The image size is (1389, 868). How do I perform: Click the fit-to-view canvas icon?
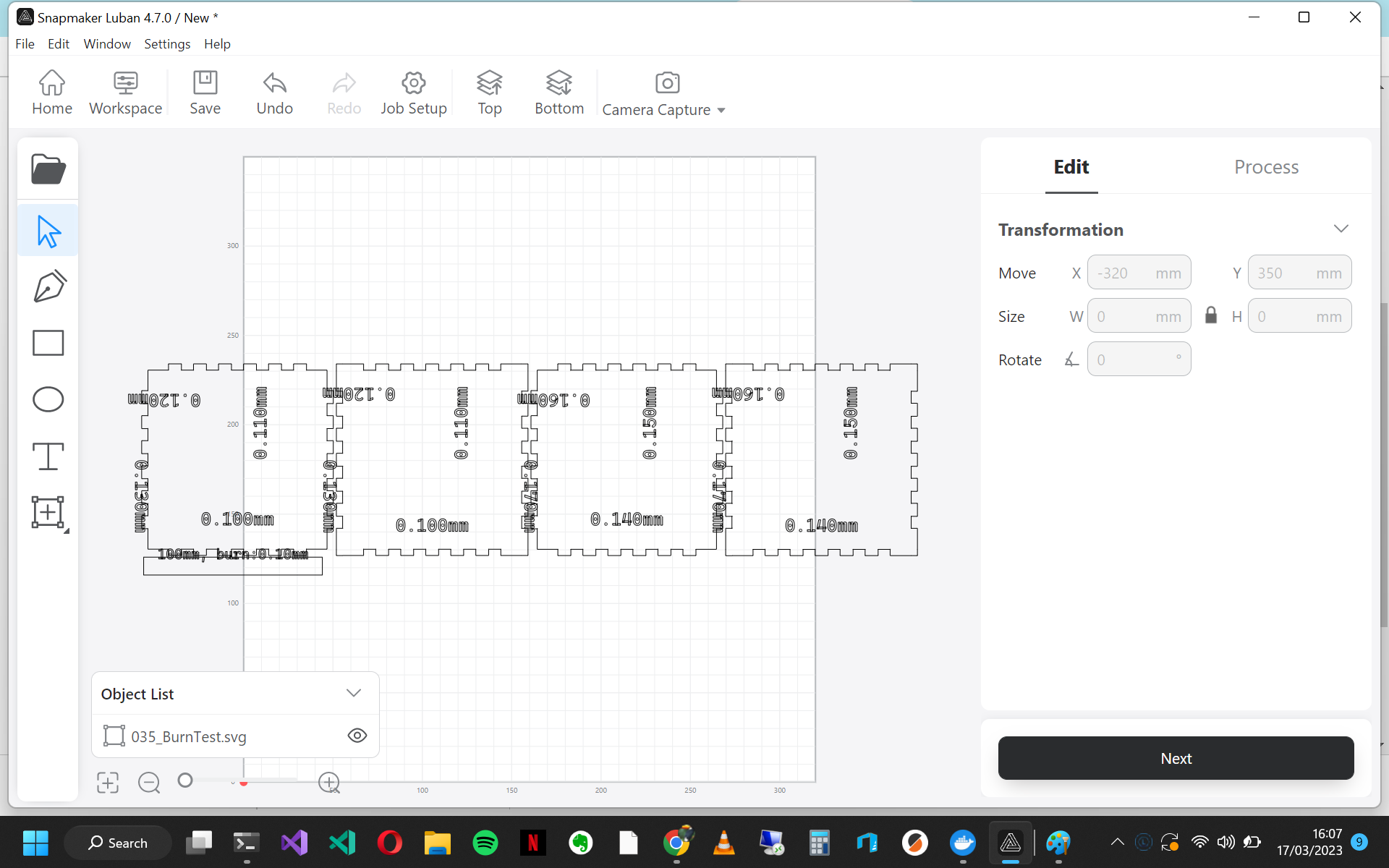[107, 783]
